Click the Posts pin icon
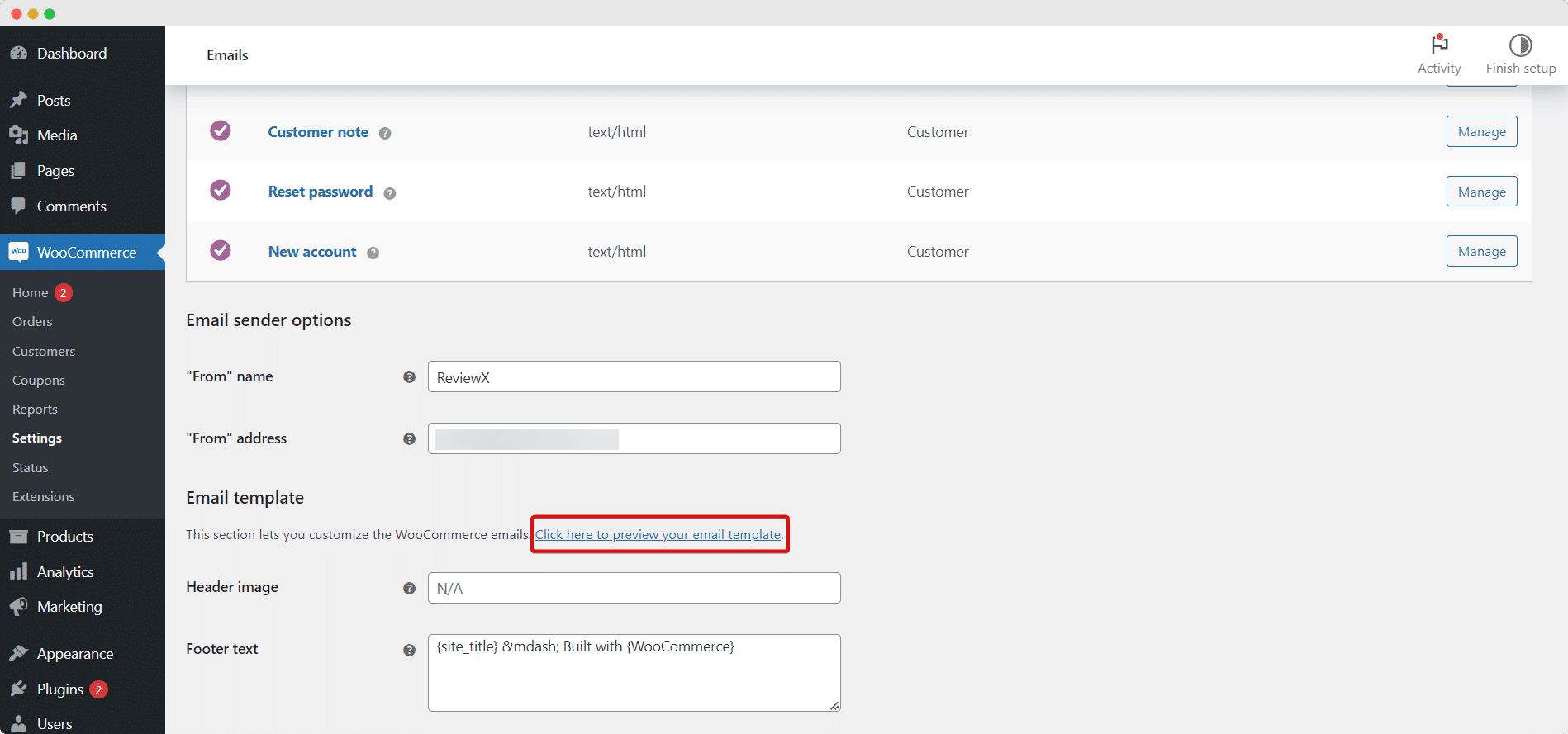 pos(18,100)
